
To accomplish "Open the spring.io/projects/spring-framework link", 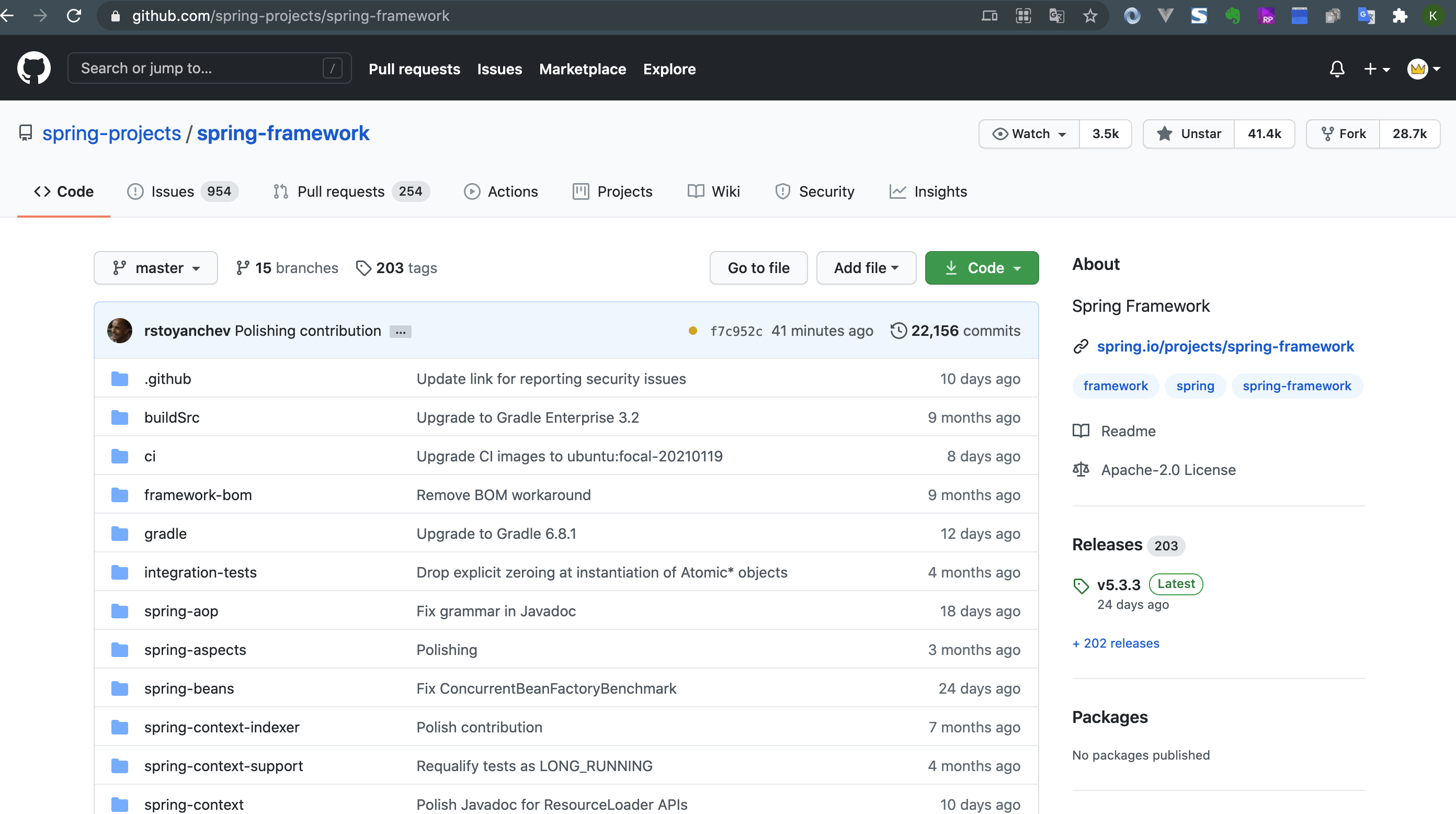I will tap(1225, 346).
